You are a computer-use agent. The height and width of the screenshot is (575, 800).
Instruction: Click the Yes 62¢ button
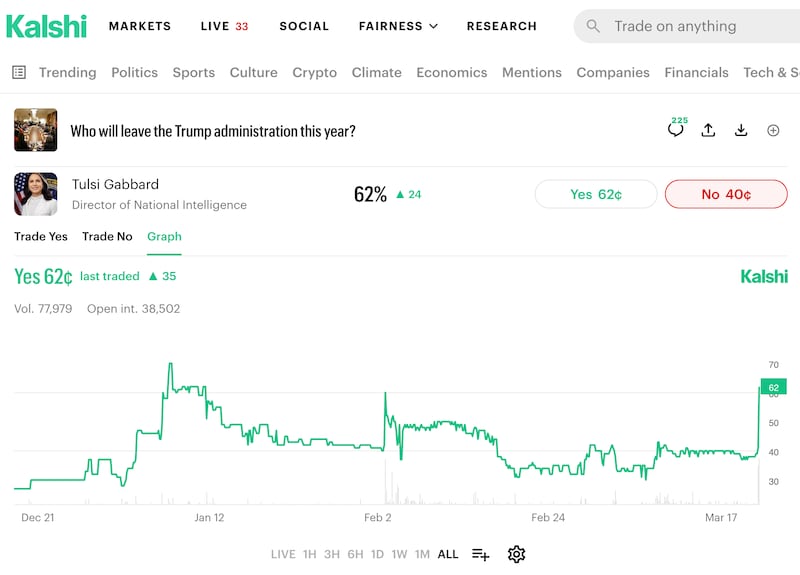[596, 194]
